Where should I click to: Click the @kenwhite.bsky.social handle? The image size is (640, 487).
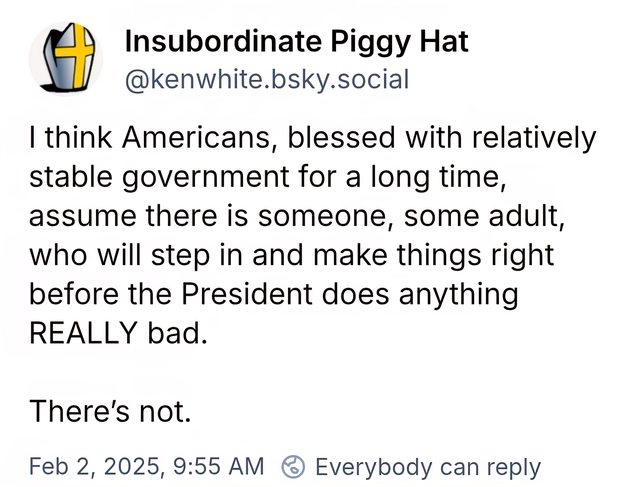click(x=265, y=80)
